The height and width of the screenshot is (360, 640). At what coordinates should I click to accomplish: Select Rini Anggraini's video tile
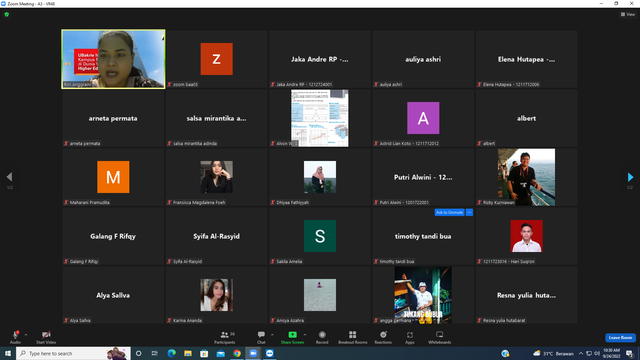[113, 59]
